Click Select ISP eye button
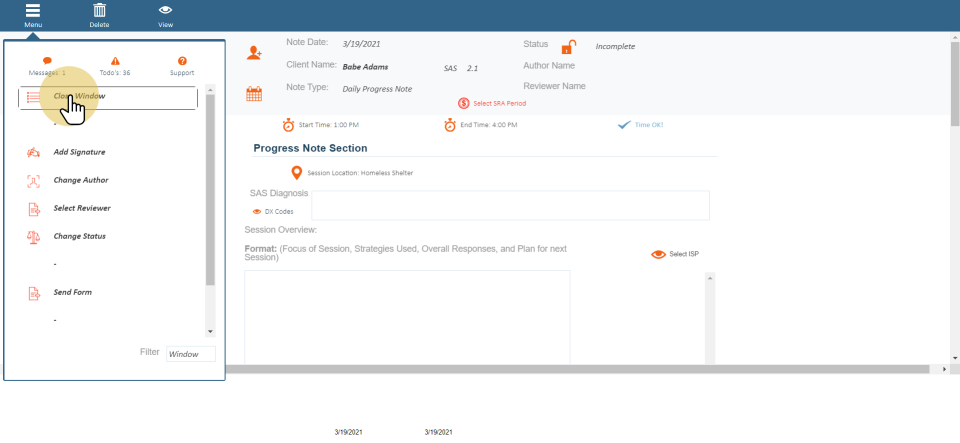 (658, 254)
